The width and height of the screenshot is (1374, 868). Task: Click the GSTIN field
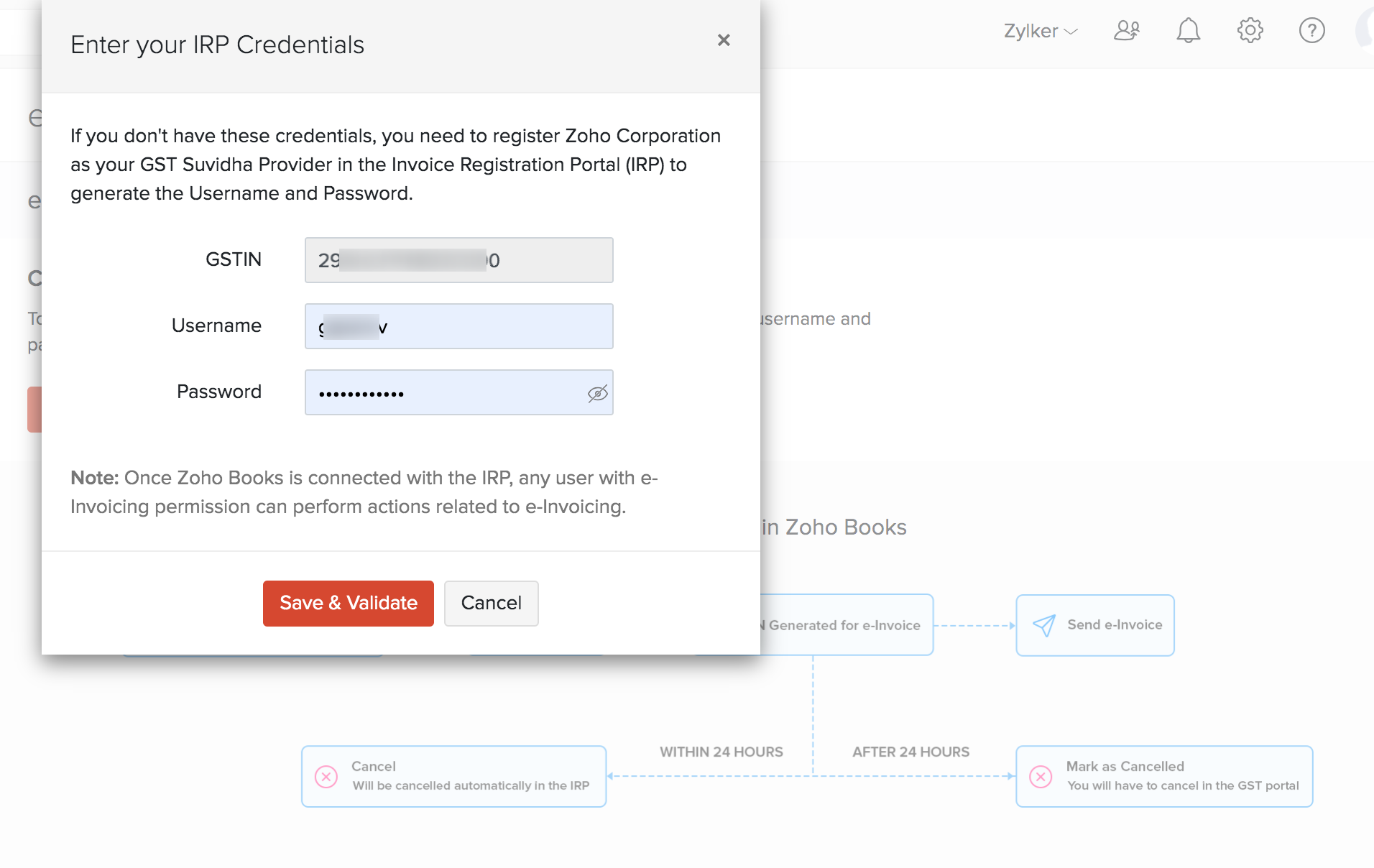pyautogui.click(x=458, y=260)
